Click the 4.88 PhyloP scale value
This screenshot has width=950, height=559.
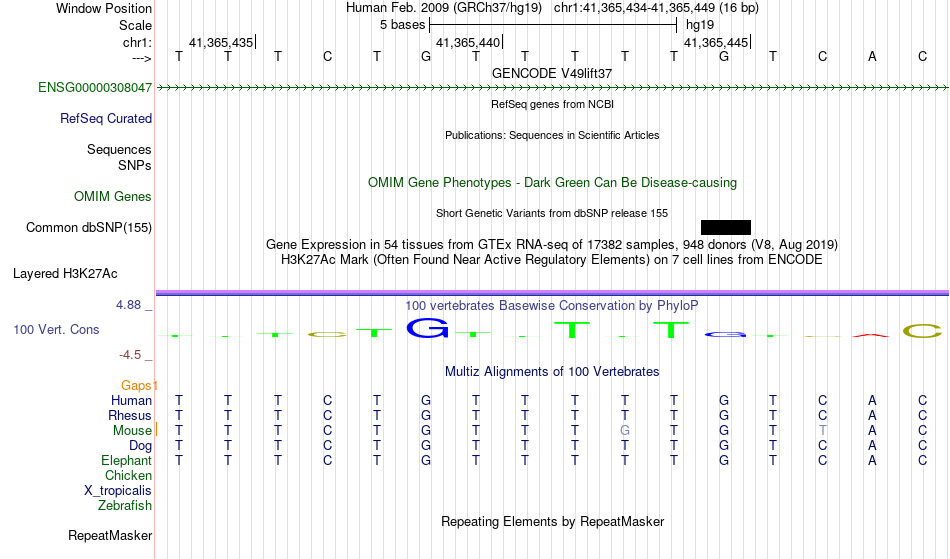[128, 305]
